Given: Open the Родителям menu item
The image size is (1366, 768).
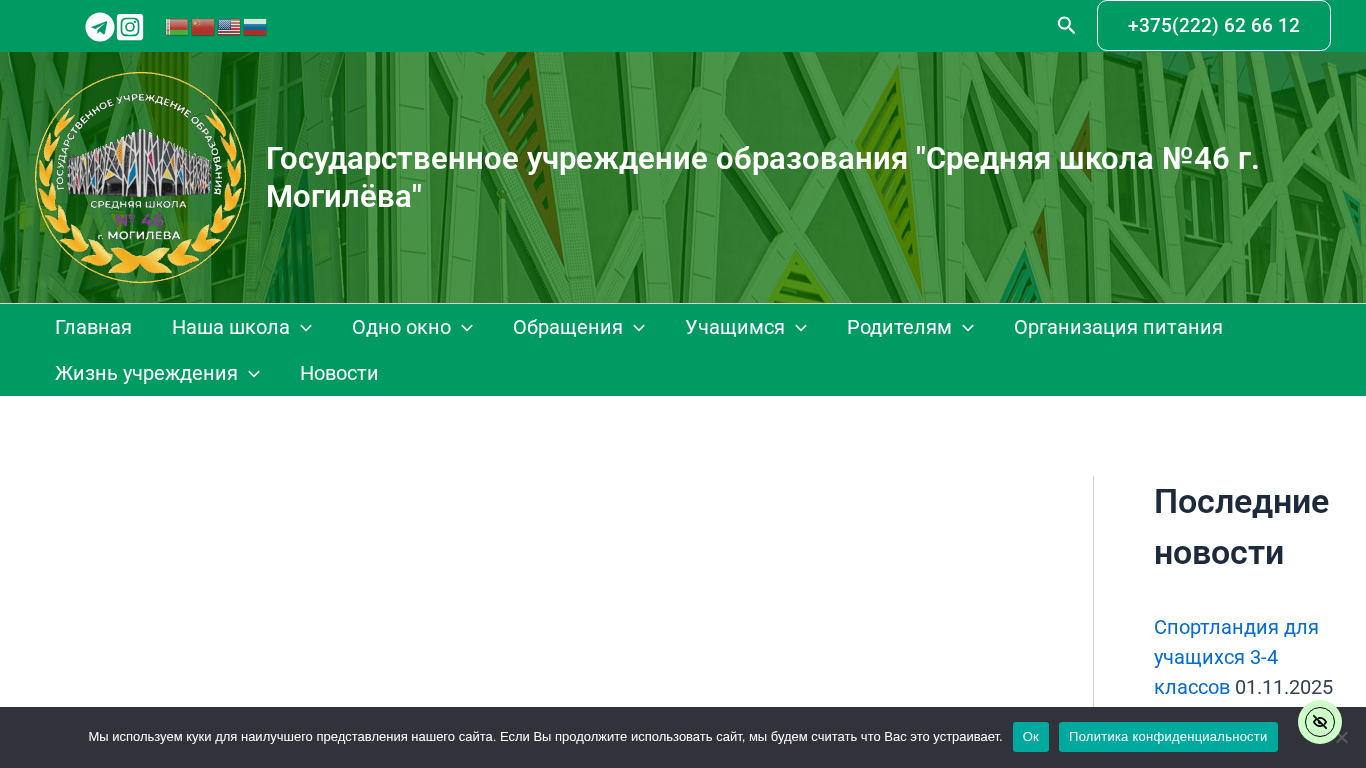Looking at the screenshot, I should [x=899, y=327].
